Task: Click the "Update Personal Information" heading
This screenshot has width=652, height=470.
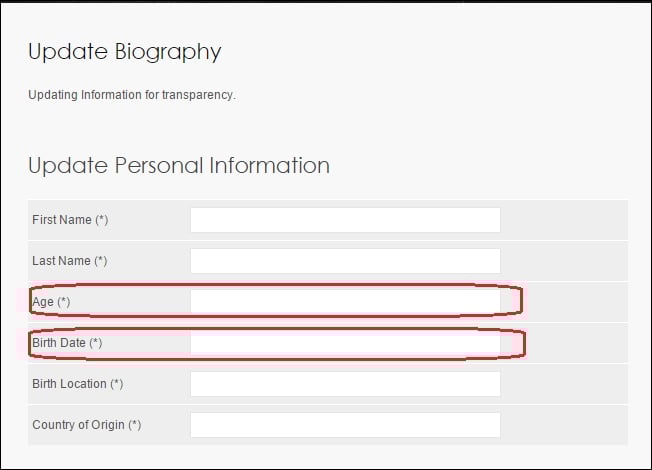Action: click(x=179, y=165)
